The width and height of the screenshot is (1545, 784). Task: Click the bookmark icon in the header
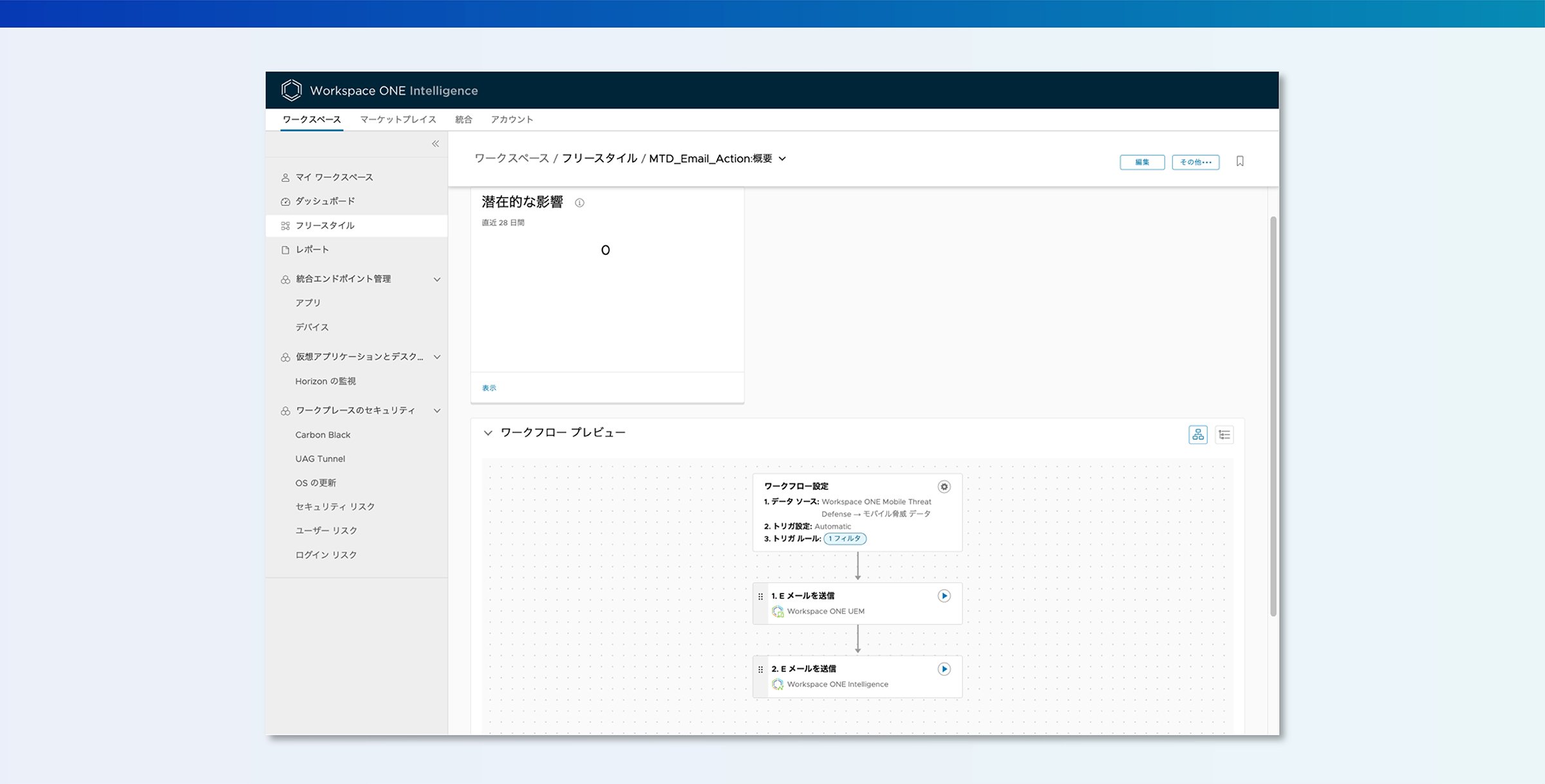point(1240,161)
